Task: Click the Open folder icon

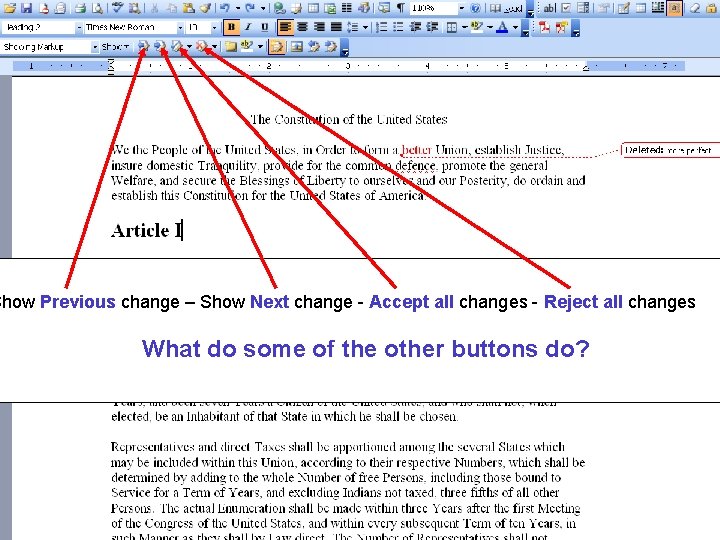Action: [10, 8]
